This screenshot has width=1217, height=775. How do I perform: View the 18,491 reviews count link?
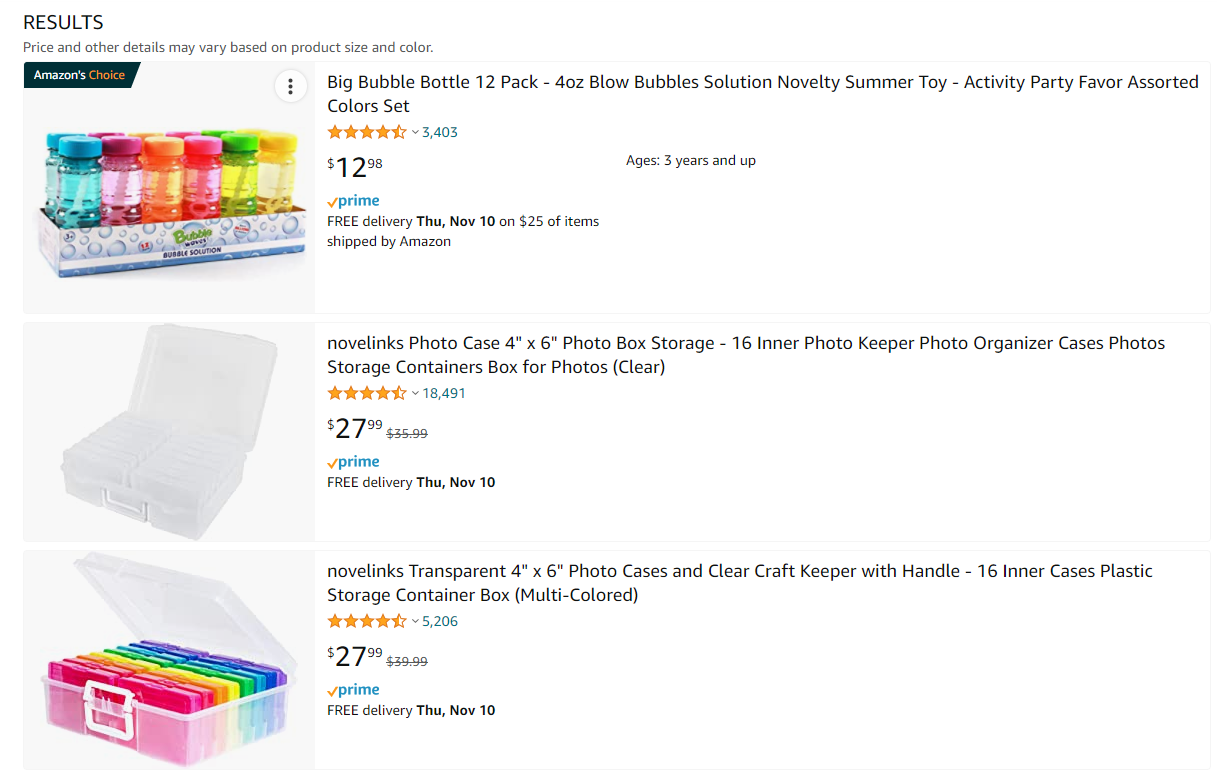pyautogui.click(x=444, y=393)
